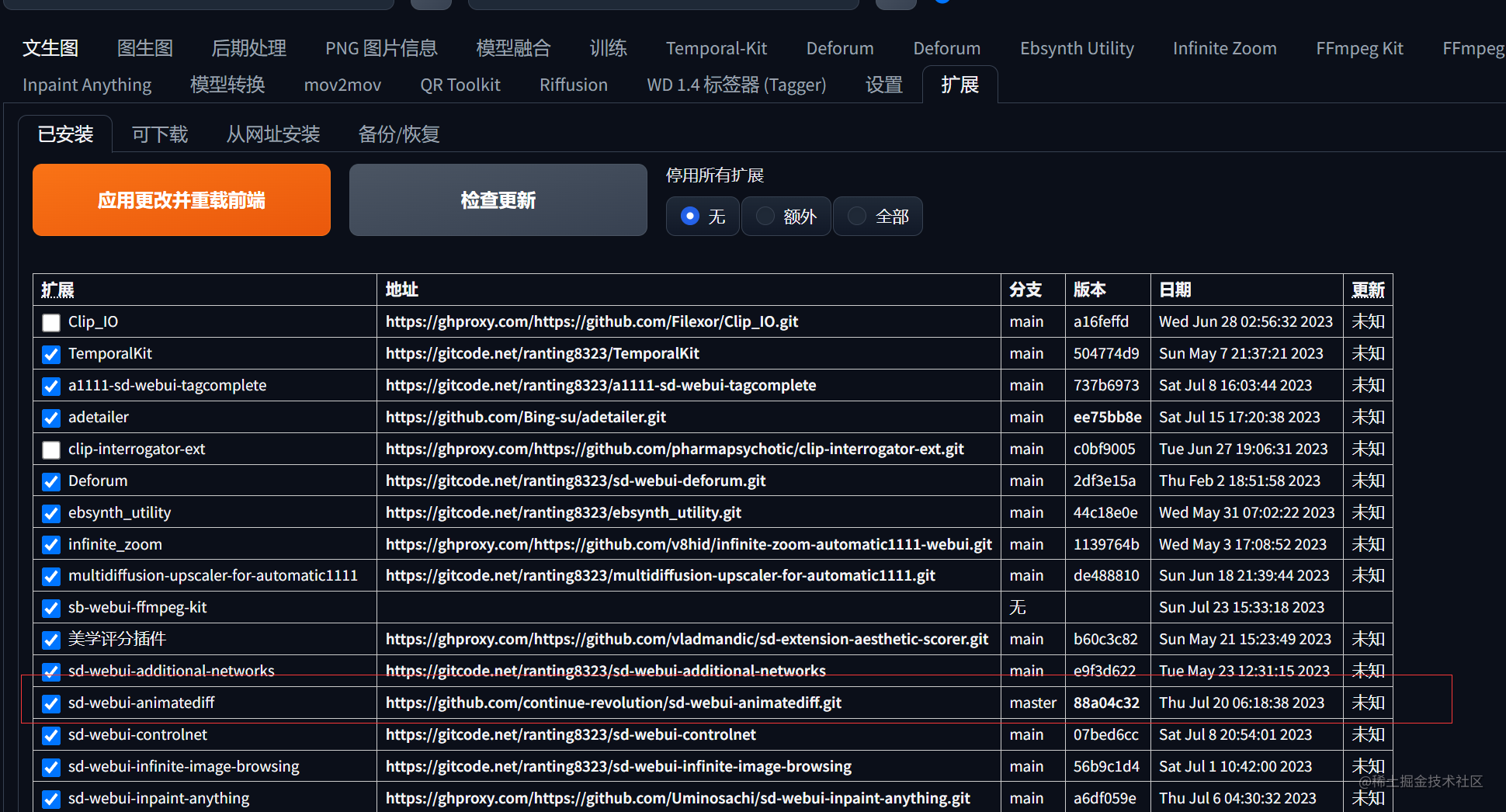Open the 训练 tab

pos(609,48)
